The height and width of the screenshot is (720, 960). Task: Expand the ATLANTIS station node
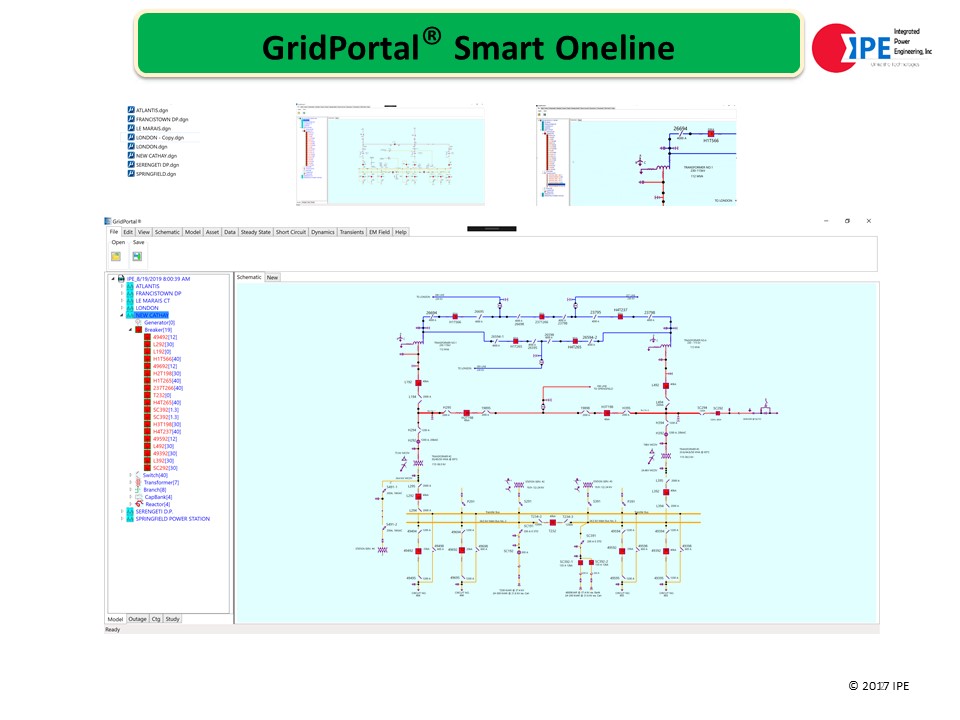tap(122, 286)
